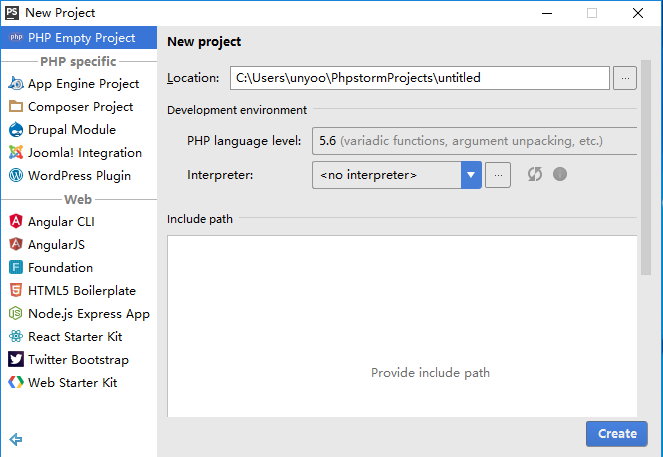Click the interpreter reload arrows icon

[x=535, y=174]
